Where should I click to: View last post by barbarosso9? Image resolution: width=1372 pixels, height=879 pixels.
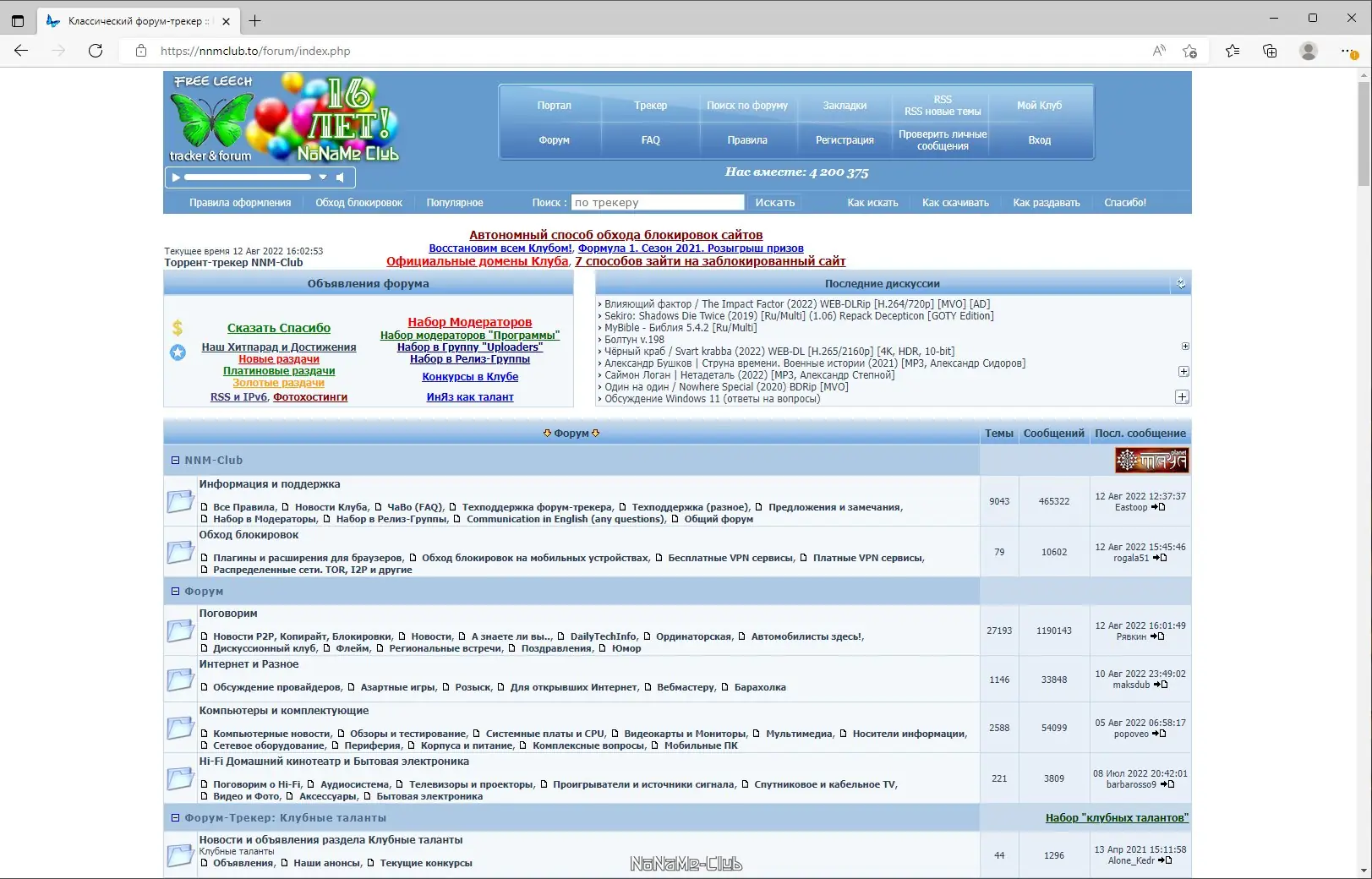click(x=1168, y=784)
